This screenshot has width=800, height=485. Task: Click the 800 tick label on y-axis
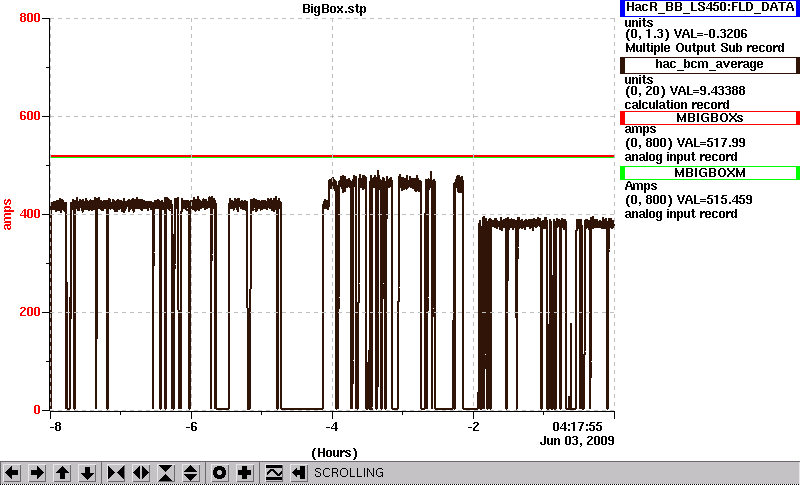pos(30,18)
